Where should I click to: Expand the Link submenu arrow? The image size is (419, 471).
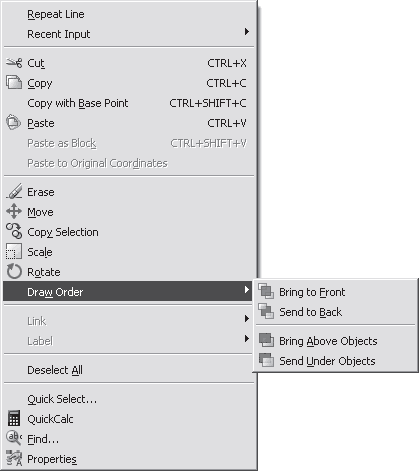coord(246,319)
